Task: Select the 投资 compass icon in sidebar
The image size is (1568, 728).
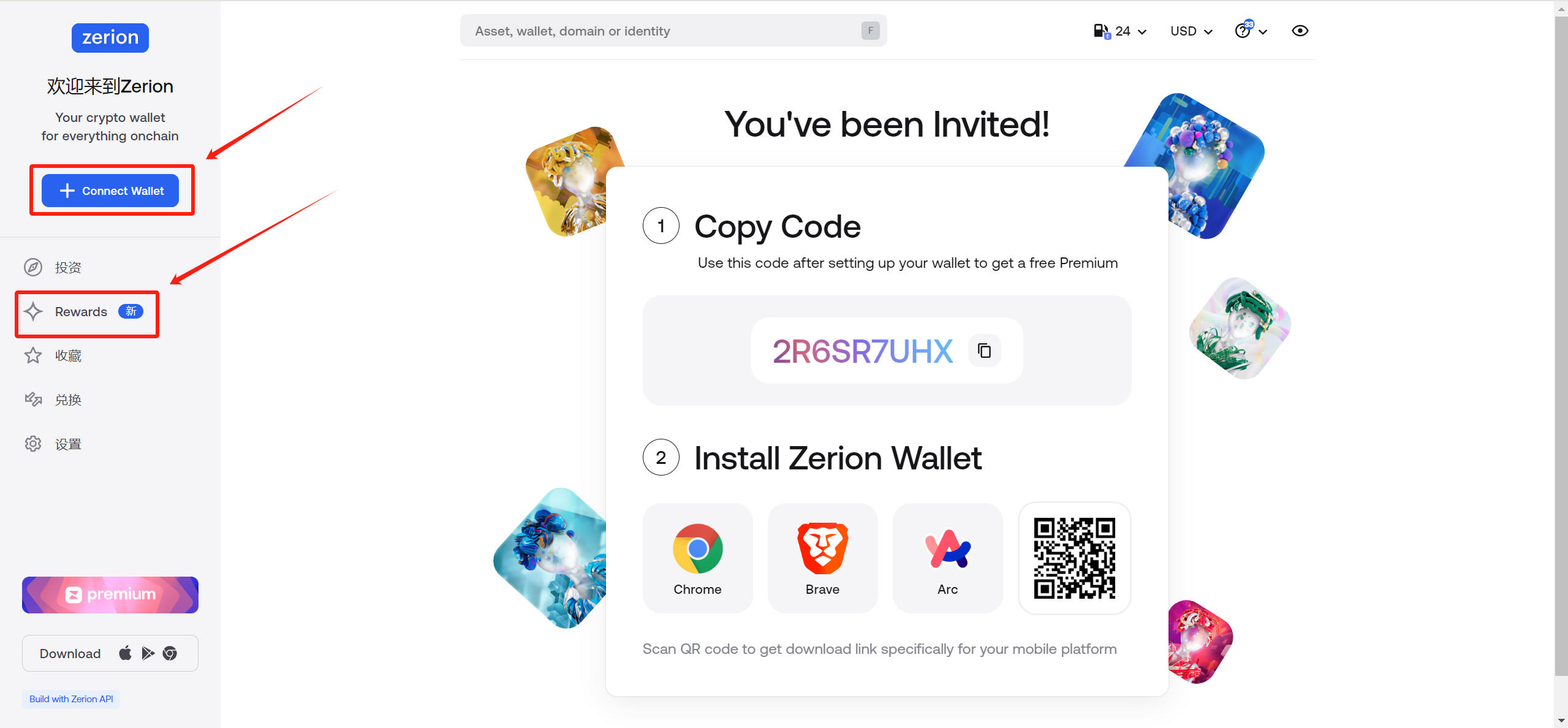Action: click(32, 267)
